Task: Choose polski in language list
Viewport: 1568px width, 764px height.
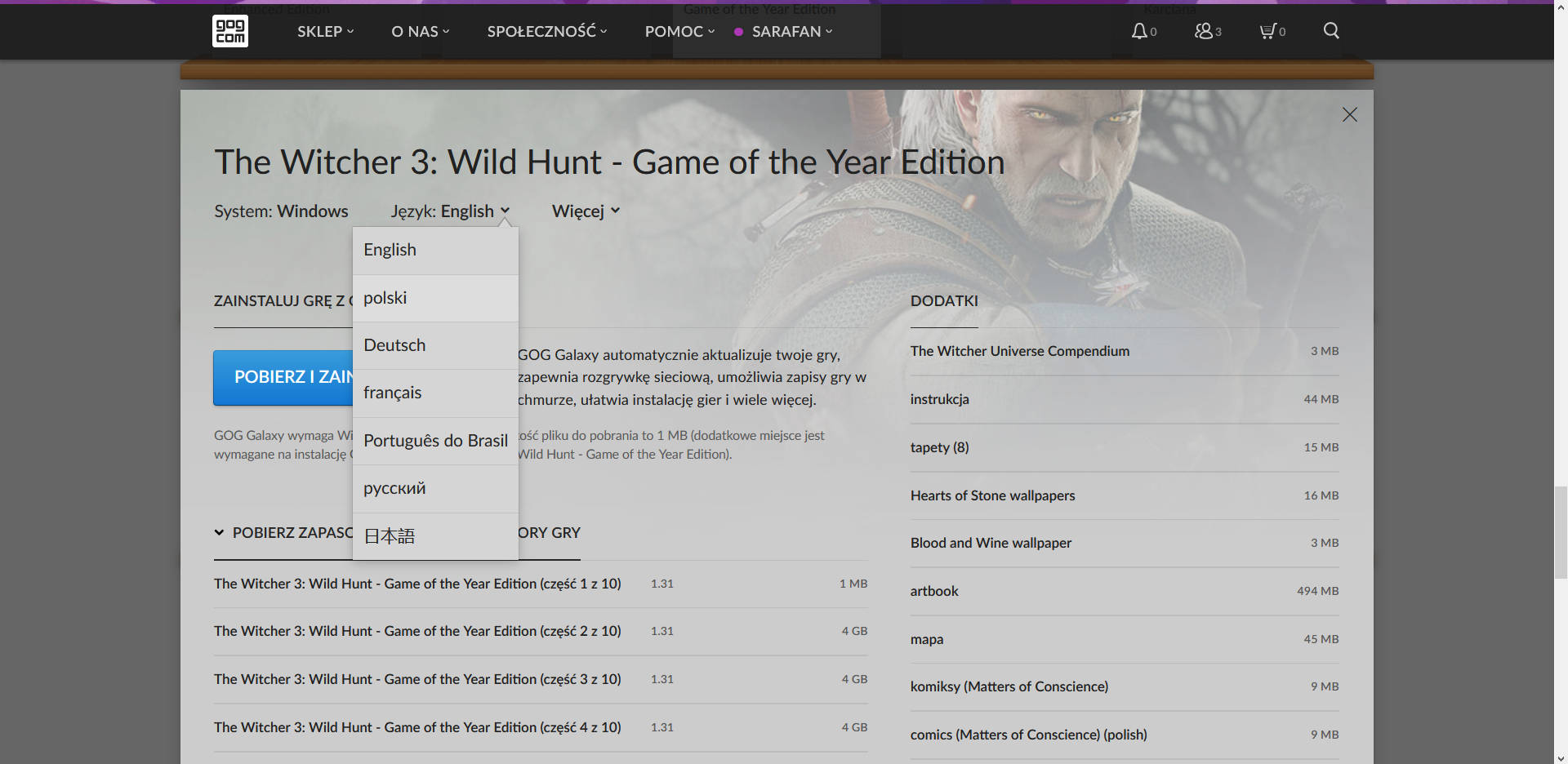Action: point(435,298)
